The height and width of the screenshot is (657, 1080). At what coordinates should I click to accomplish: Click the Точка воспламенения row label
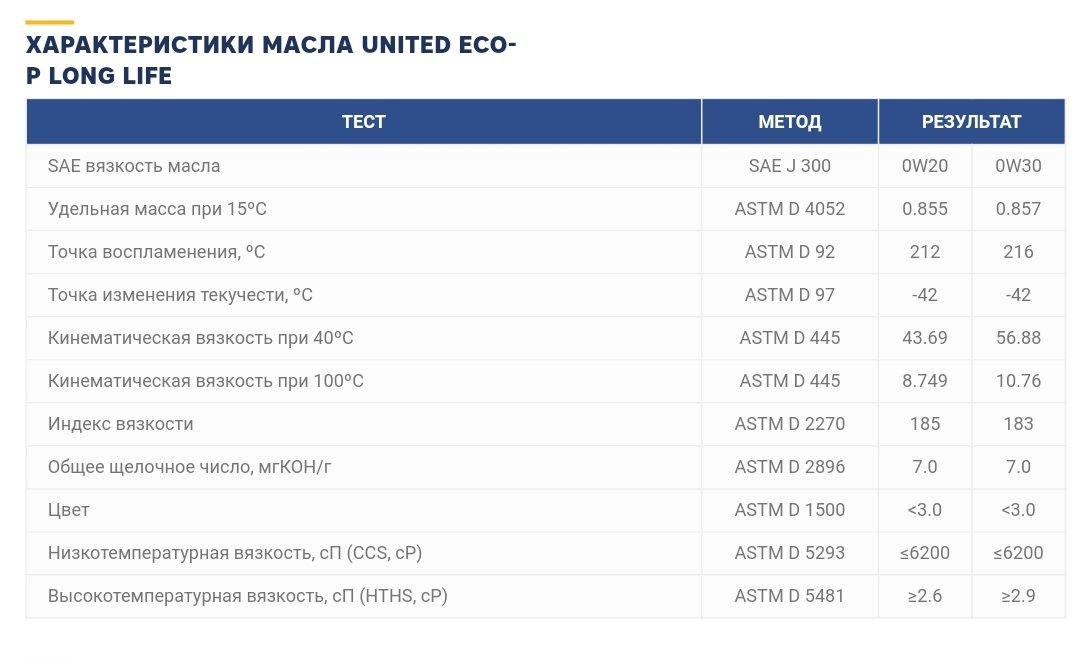[x=156, y=252]
